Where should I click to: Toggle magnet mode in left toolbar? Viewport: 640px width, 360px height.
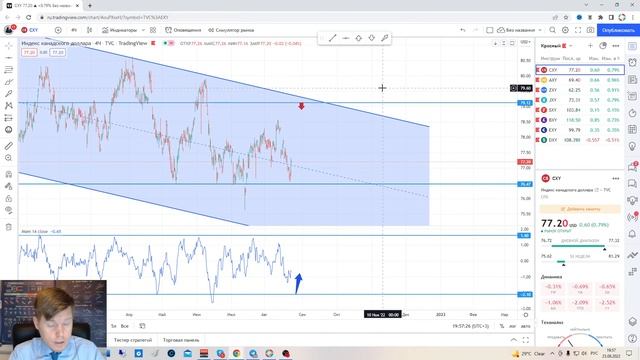click(x=9, y=174)
